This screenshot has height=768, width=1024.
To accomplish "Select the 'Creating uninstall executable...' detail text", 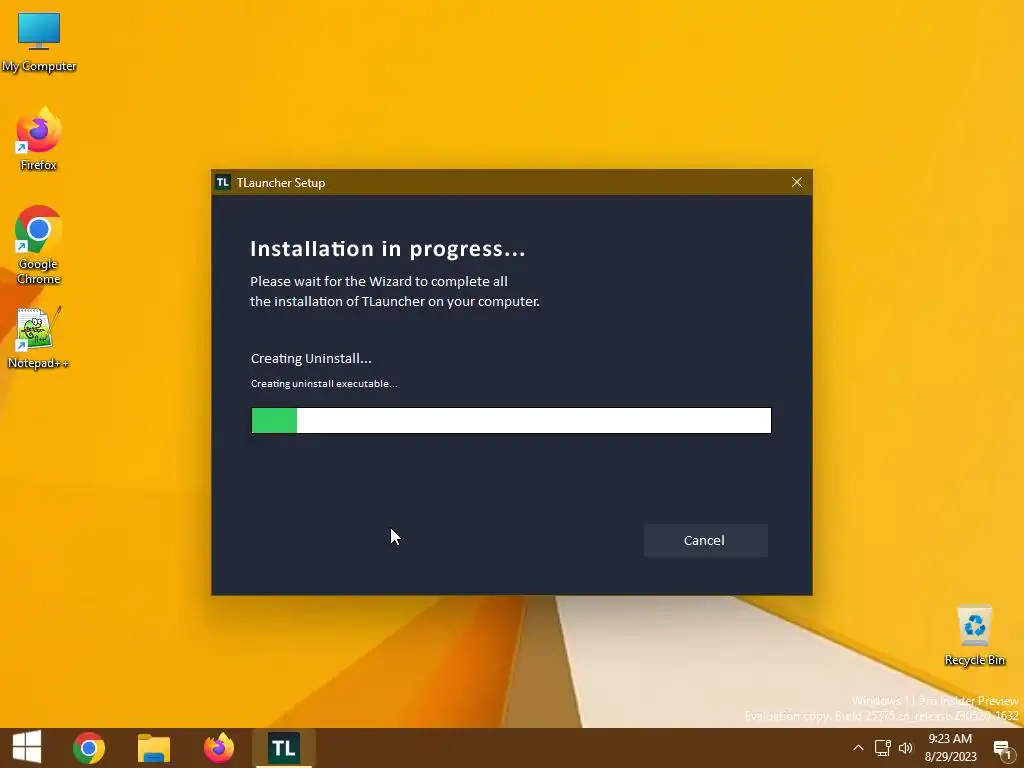I will [x=324, y=383].
